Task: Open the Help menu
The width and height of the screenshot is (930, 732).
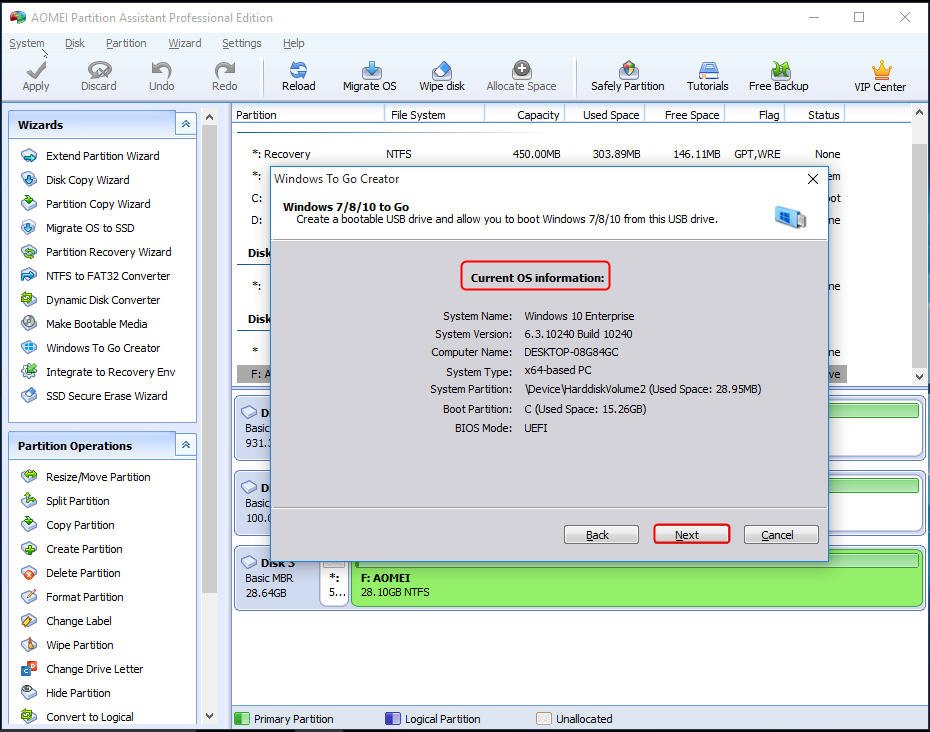Action: coord(293,43)
